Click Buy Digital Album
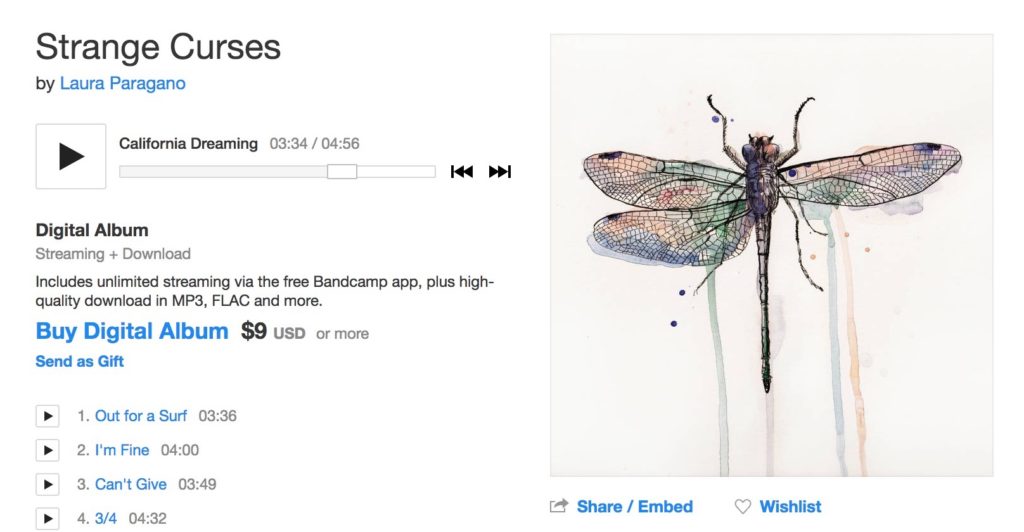The width and height of the screenshot is (1024, 532). click(132, 331)
